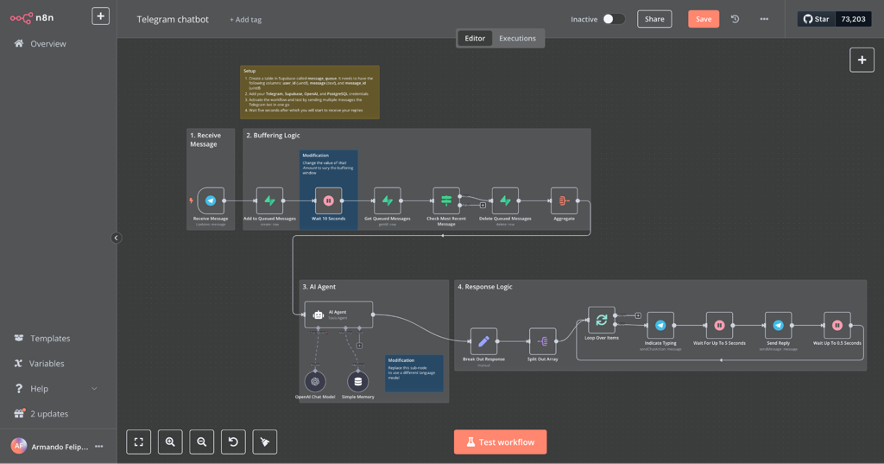Select the OpenAI Chat Model node
Screen dimensions: 884x464
pyautogui.click(x=315, y=382)
